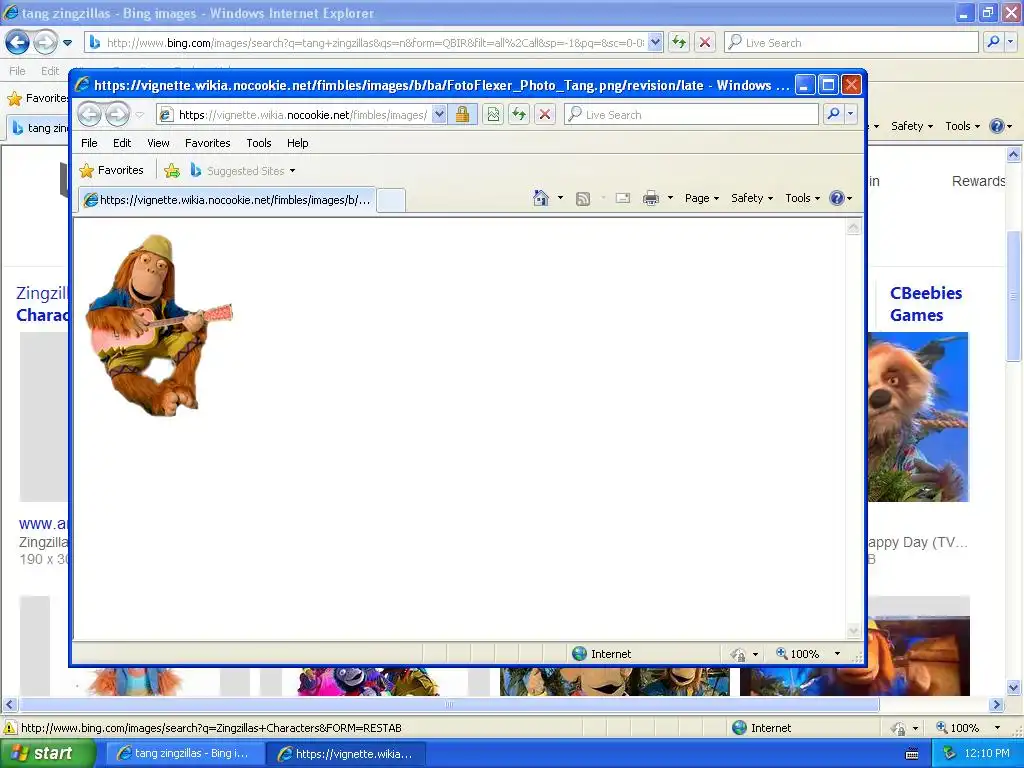Open the Page dropdown in vignette window
The height and width of the screenshot is (768, 1024).
(701, 198)
